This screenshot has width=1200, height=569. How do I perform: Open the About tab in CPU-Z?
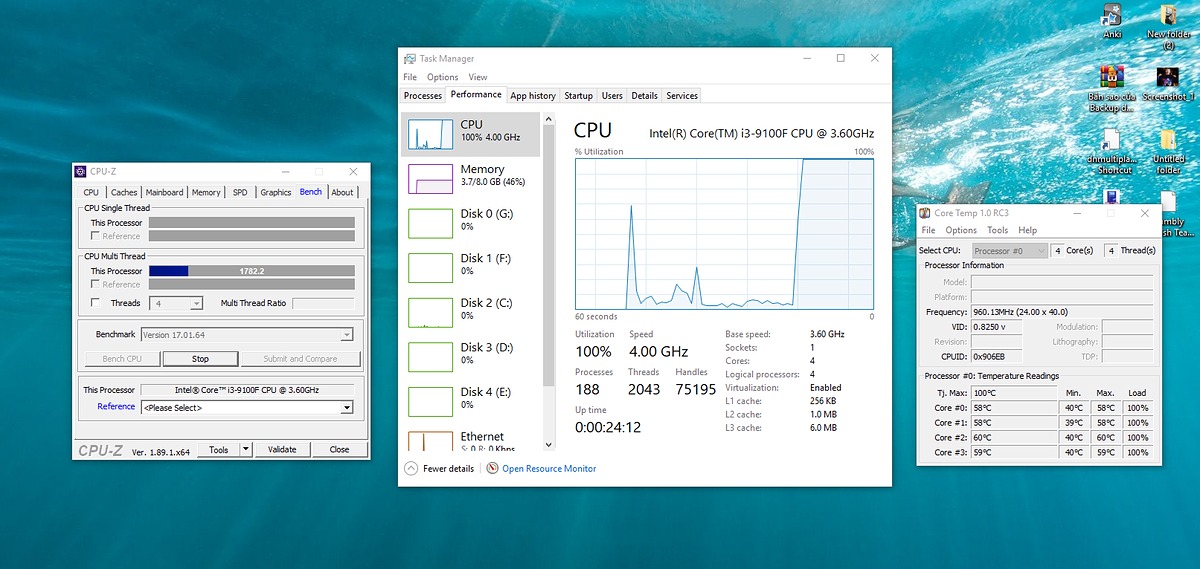click(342, 192)
